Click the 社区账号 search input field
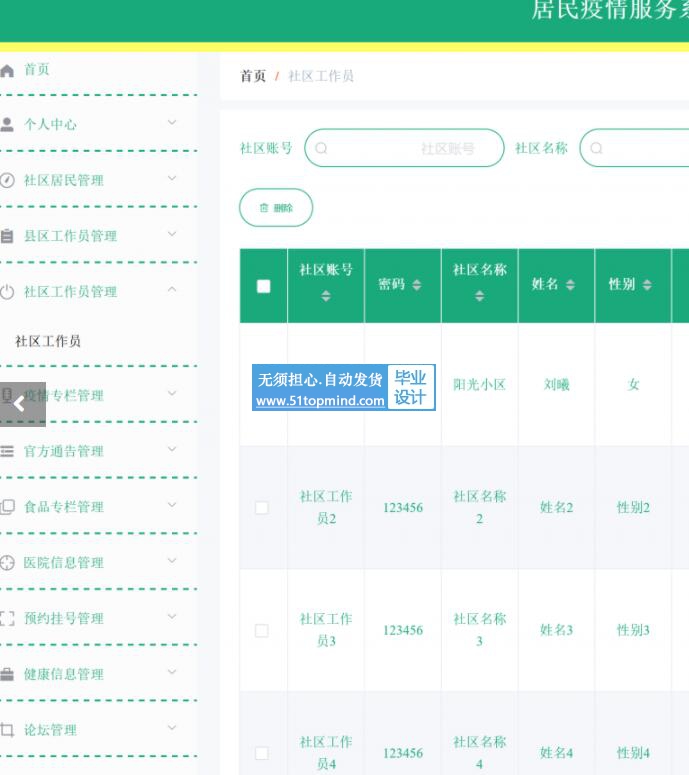 (x=404, y=148)
